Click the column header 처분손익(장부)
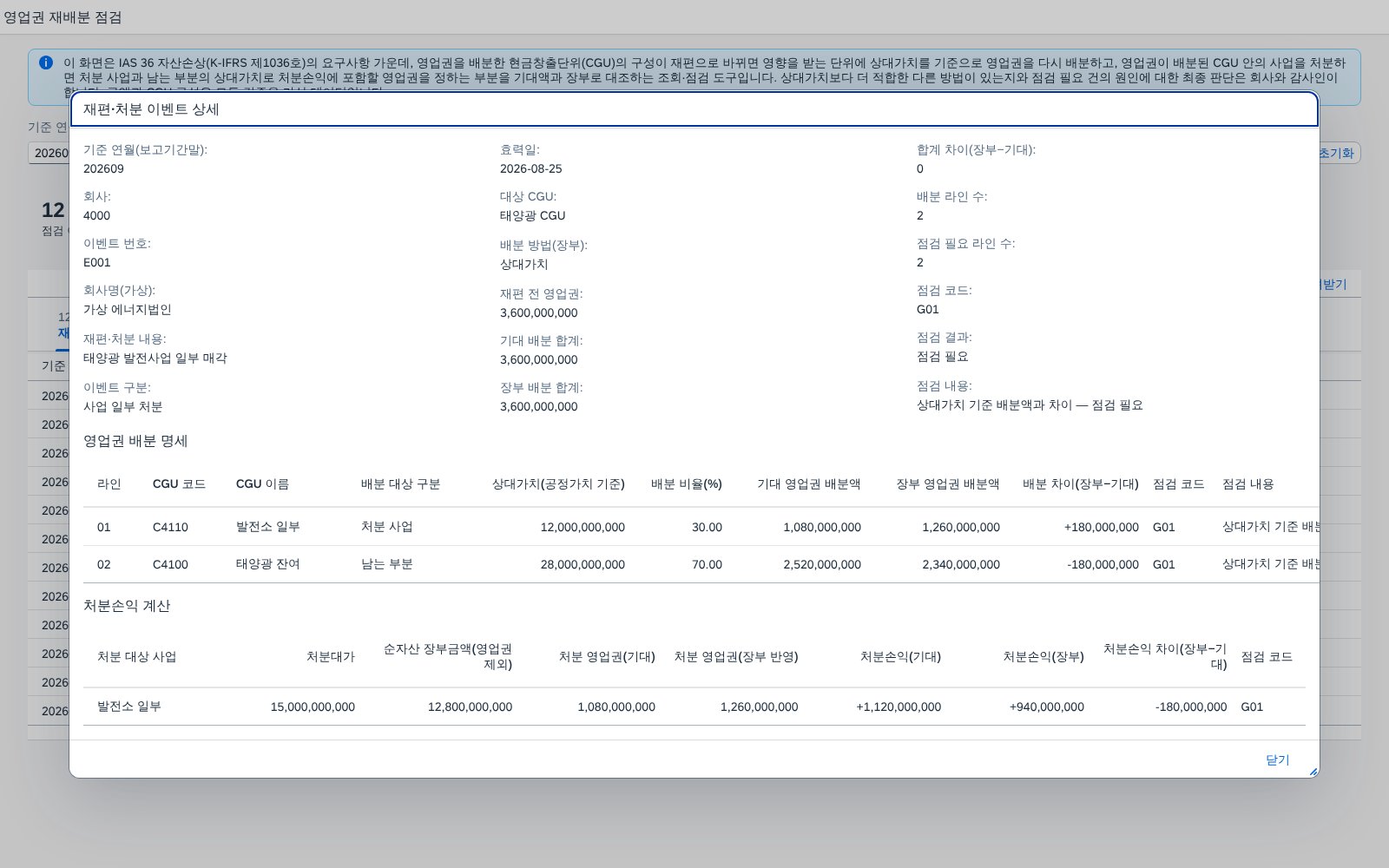Viewport: 1389px width, 868px height. click(x=1043, y=656)
